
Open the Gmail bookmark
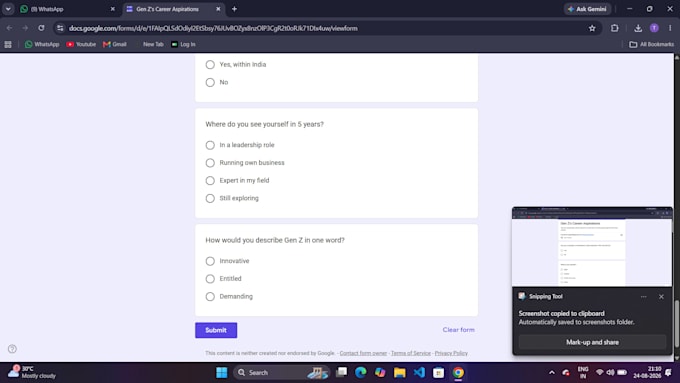[x=115, y=44]
